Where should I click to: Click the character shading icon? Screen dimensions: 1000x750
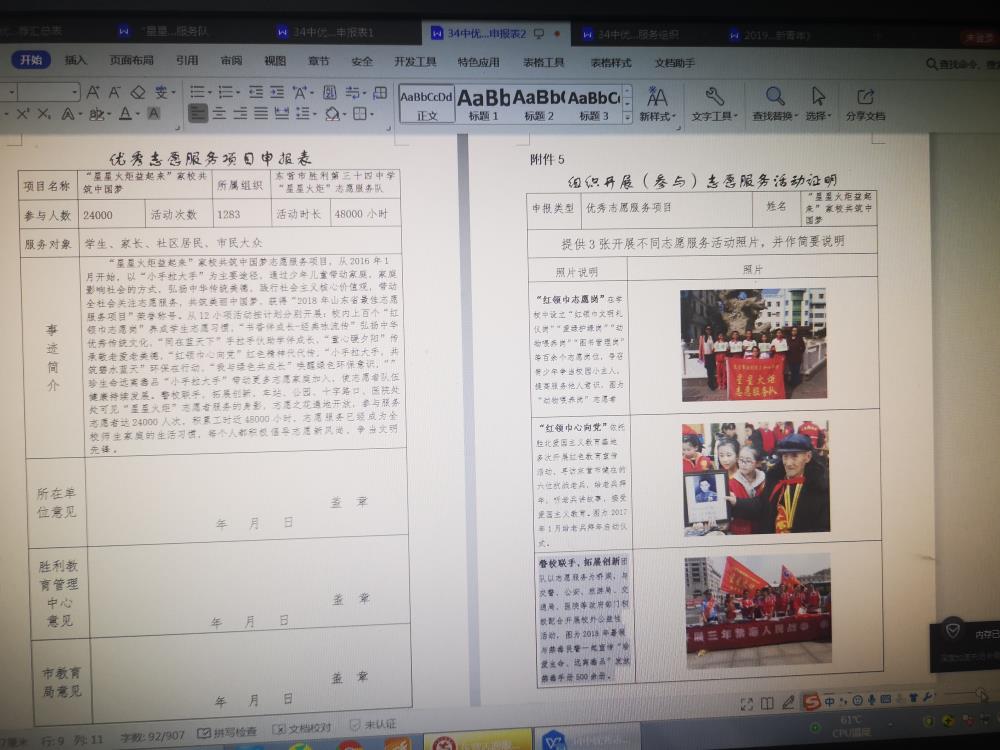coord(154,114)
